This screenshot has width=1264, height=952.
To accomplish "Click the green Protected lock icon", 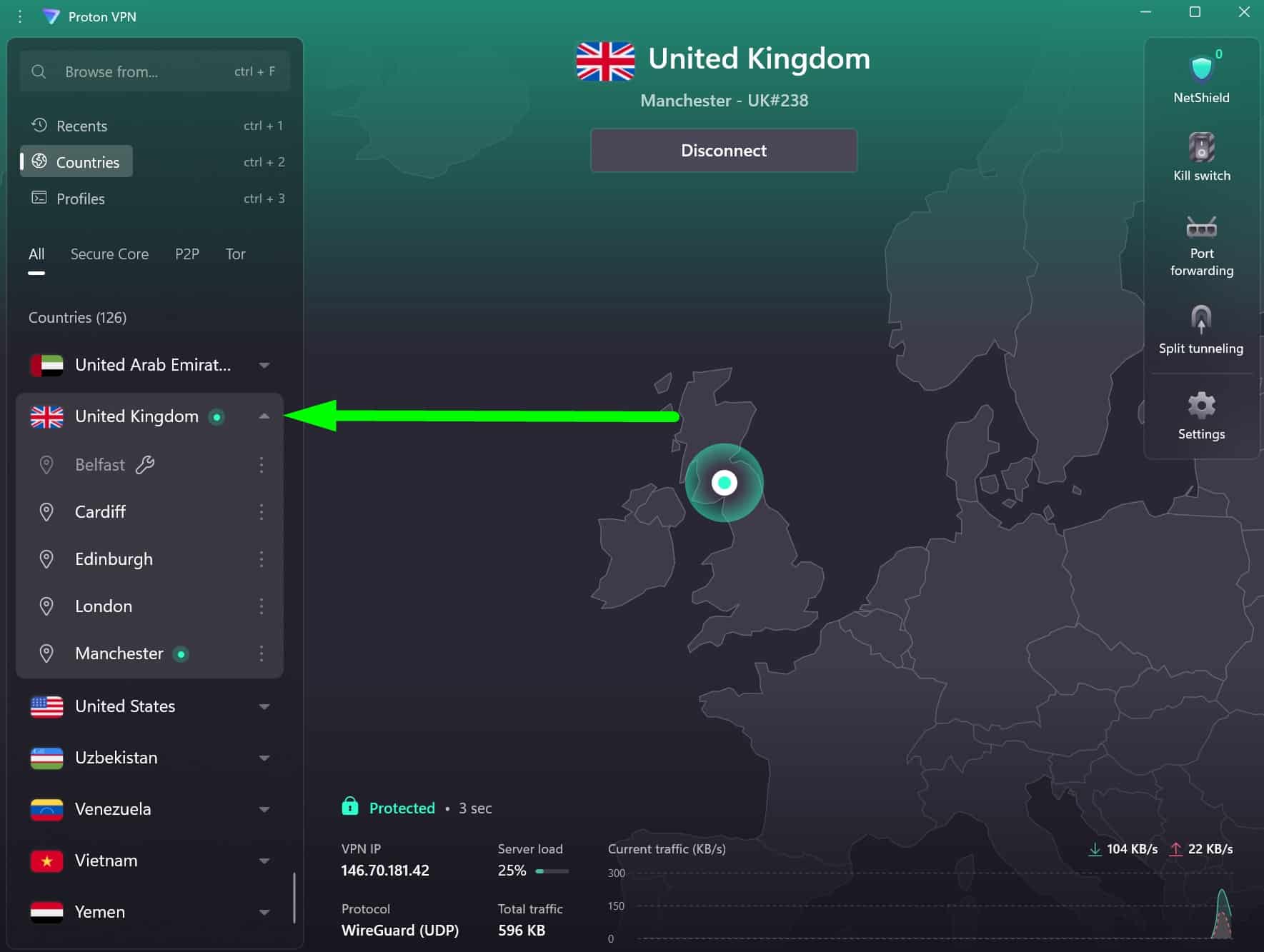I will pyautogui.click(x=350, y=806).
